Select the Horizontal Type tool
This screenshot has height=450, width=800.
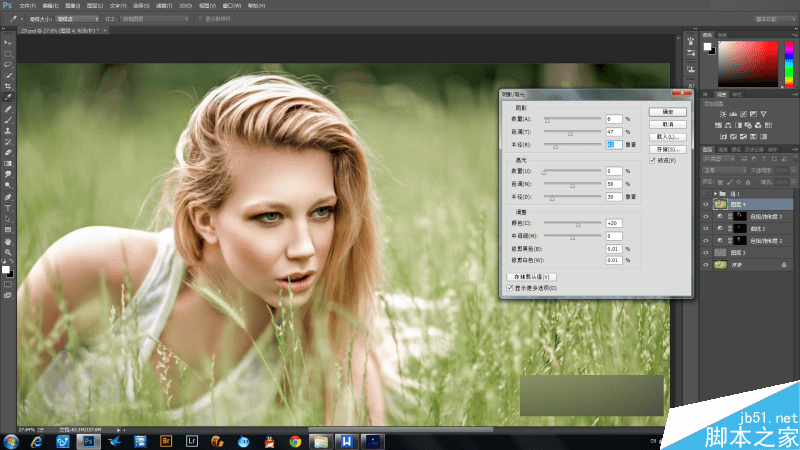(8, 207)
